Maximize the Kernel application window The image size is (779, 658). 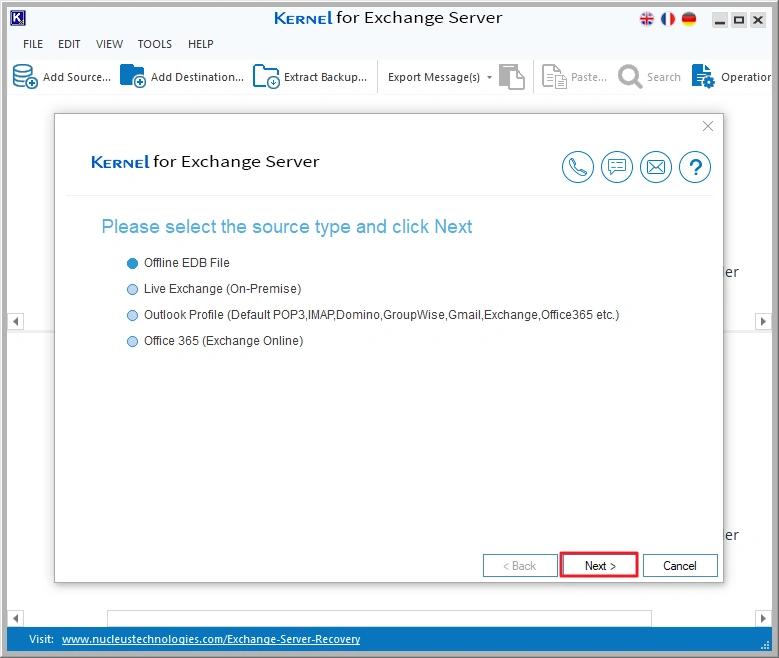[739, 20]
